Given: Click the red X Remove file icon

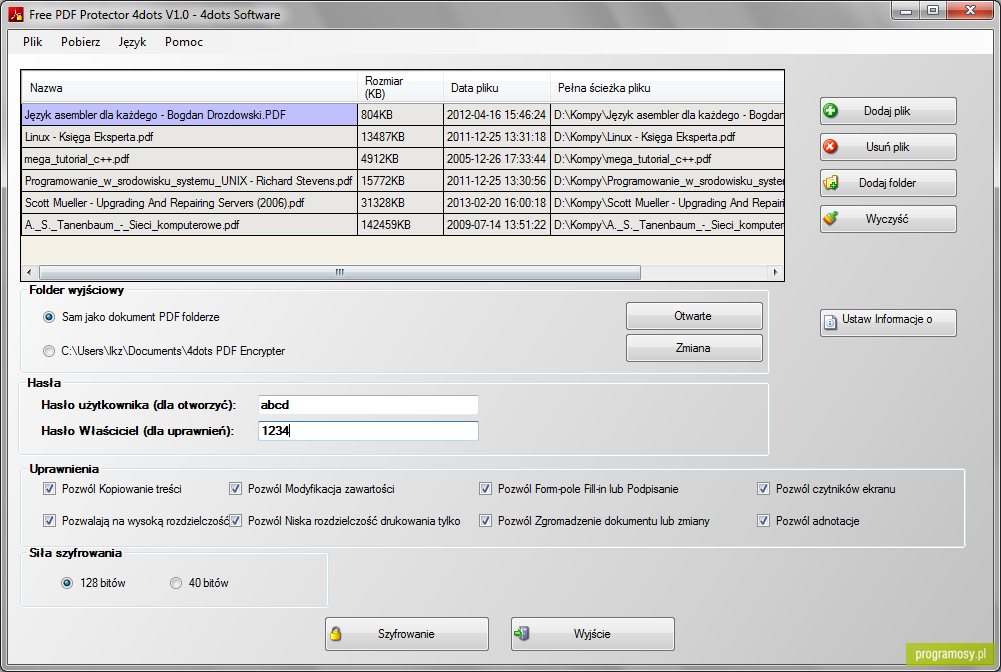Looking at the screenshot, I should pos(830,147).
